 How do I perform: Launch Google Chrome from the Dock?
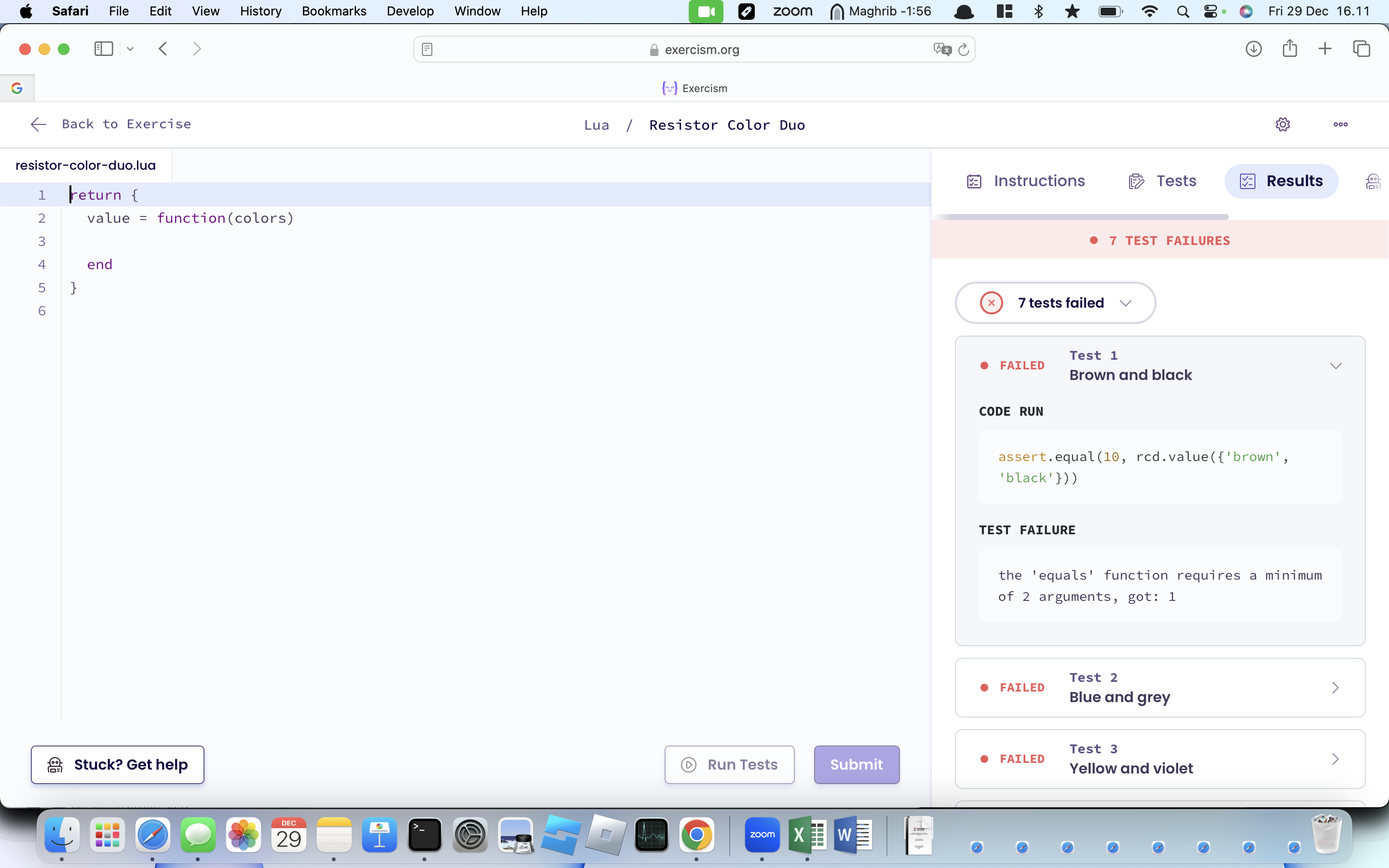(697, 835)
